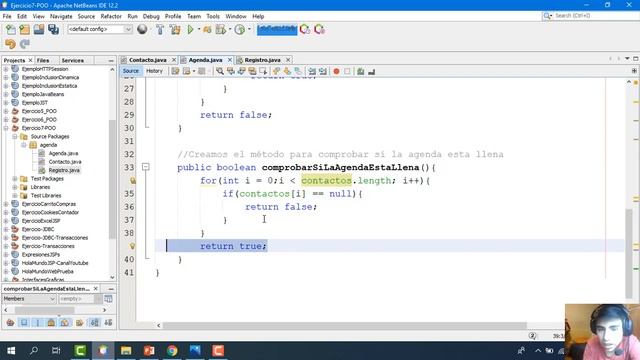Image resolution: width=640 pixels, height=360 pixels.
Task: Run the project with green play icon
Action: coord(190,29)
